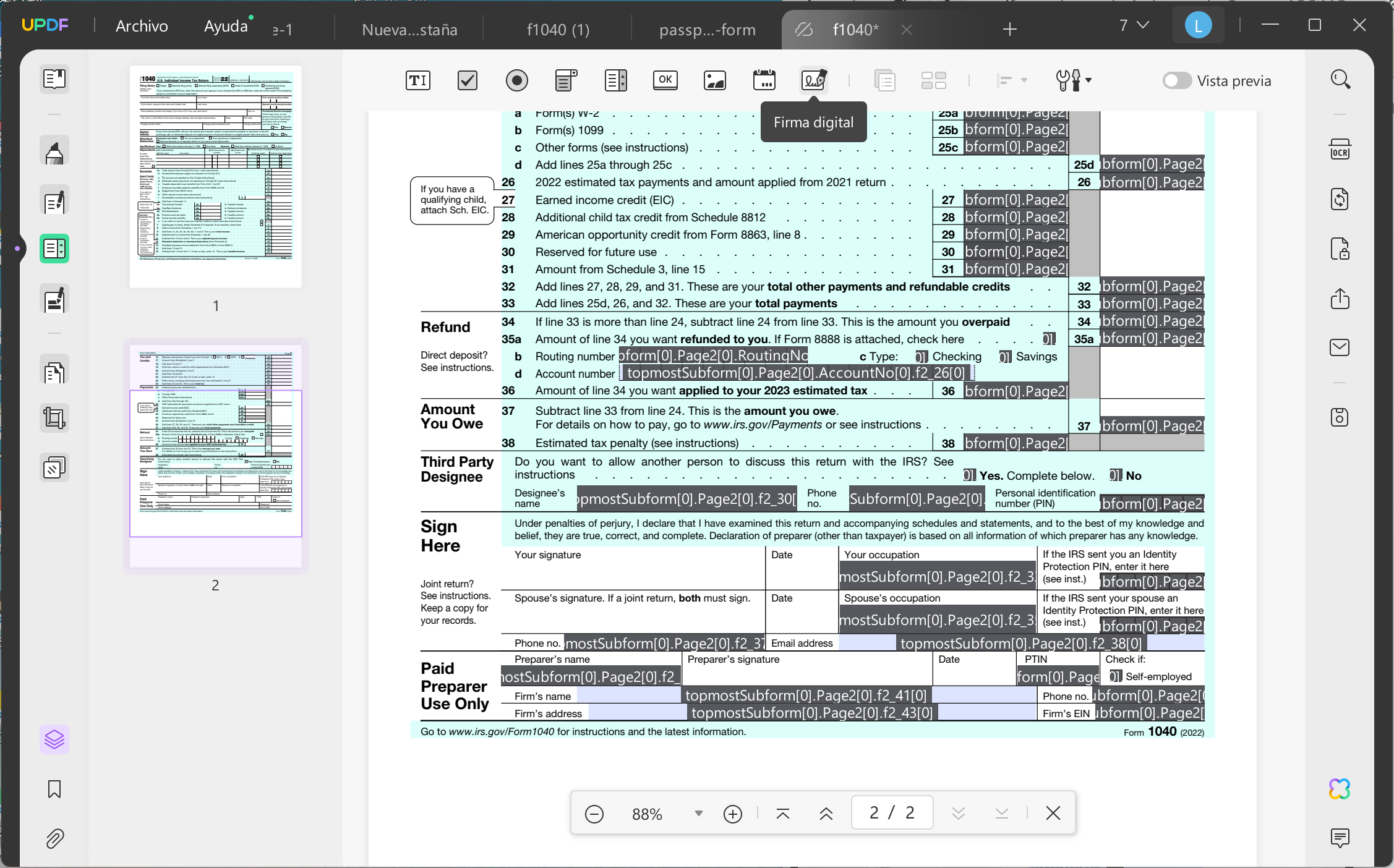The image size is (1394, 868).
Task: Check the Self-employed checkbox
Action: coord(1115,676)
